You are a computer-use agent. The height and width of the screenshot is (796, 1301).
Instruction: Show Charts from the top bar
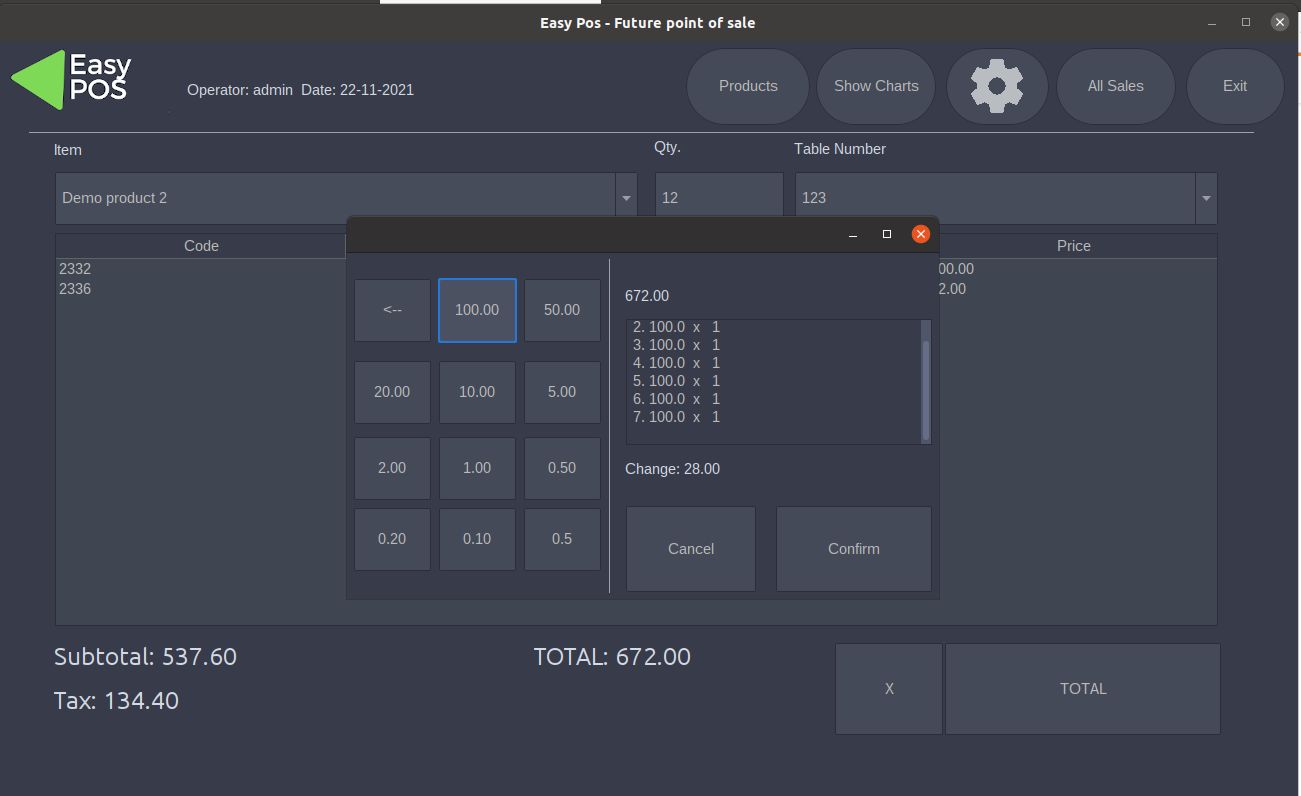875,86
